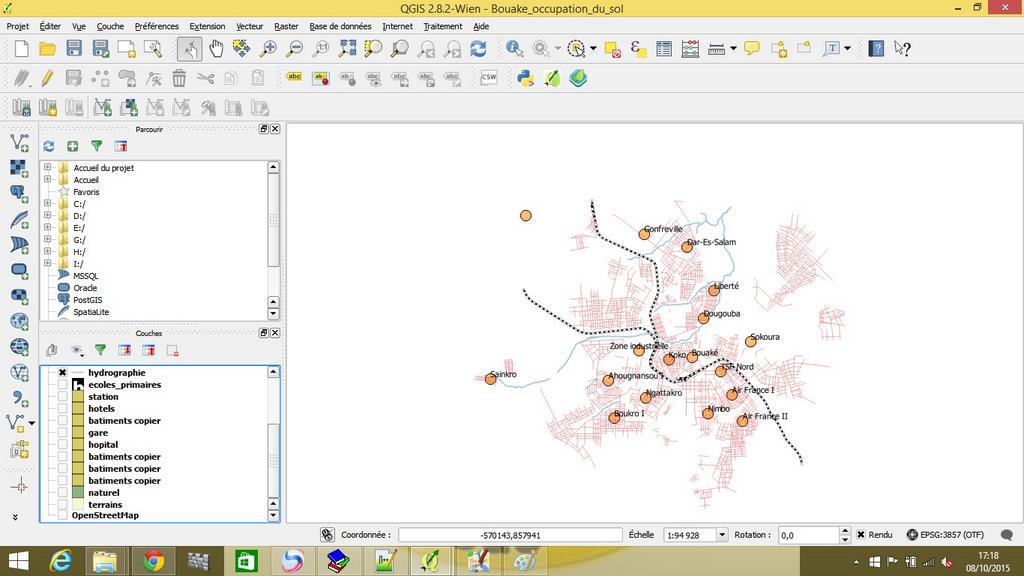Viewport: 1024px width, 576px height.
Task: Click the Help contents book icon
Action: (x=876, y=49)
